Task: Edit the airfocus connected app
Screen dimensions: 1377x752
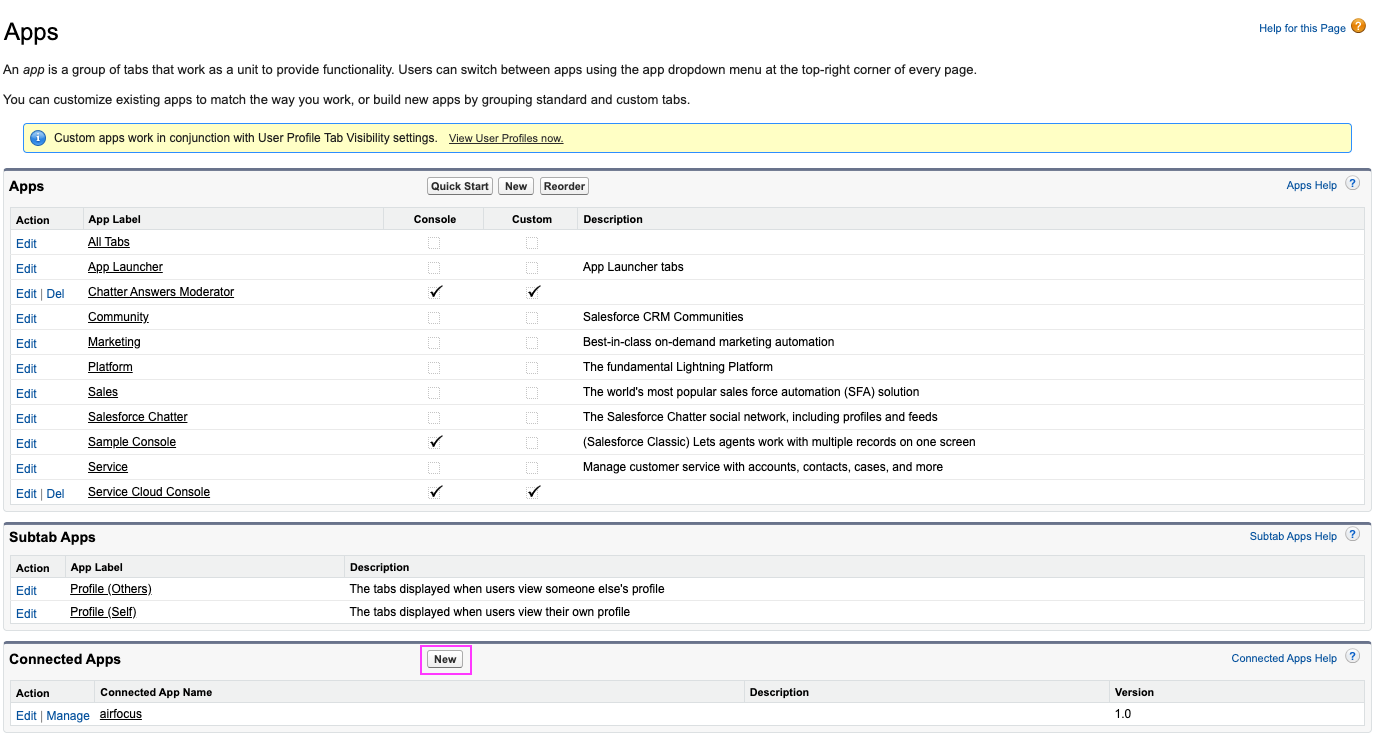Action: coord(26,716)
